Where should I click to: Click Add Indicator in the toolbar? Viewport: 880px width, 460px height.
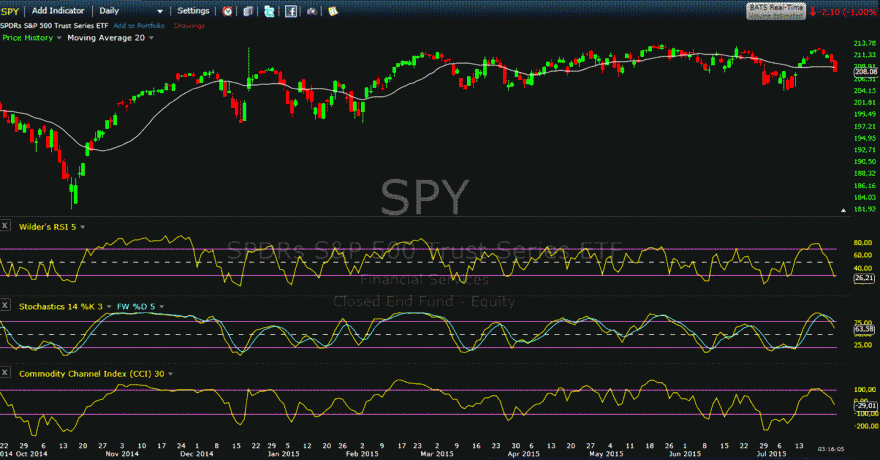[x=58, y=11]
